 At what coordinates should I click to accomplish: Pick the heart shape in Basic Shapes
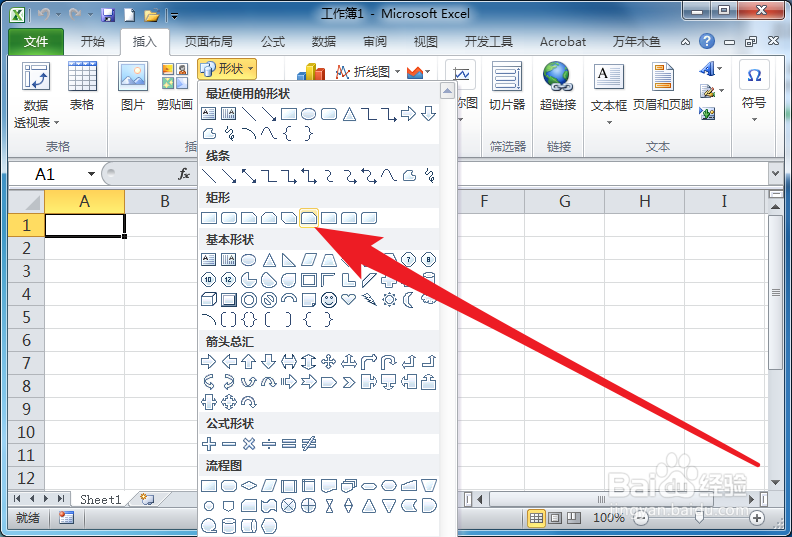[x=349, y=299]
